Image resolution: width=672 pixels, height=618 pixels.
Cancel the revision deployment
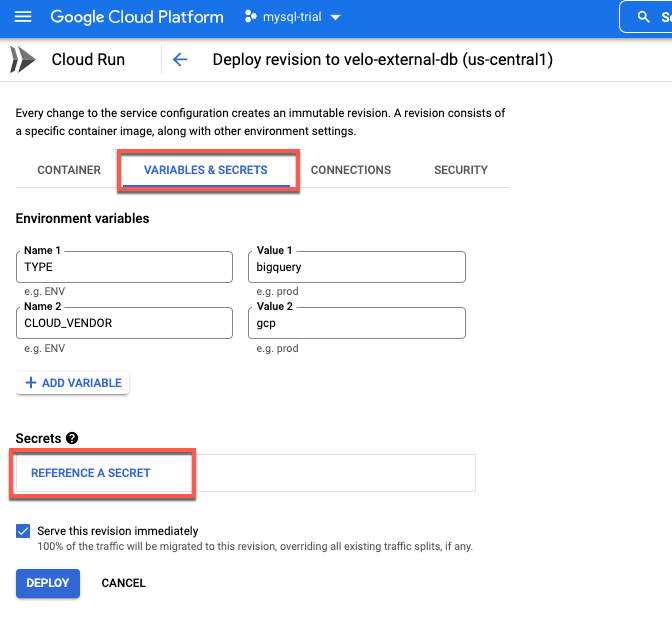[x=123, y=583]
